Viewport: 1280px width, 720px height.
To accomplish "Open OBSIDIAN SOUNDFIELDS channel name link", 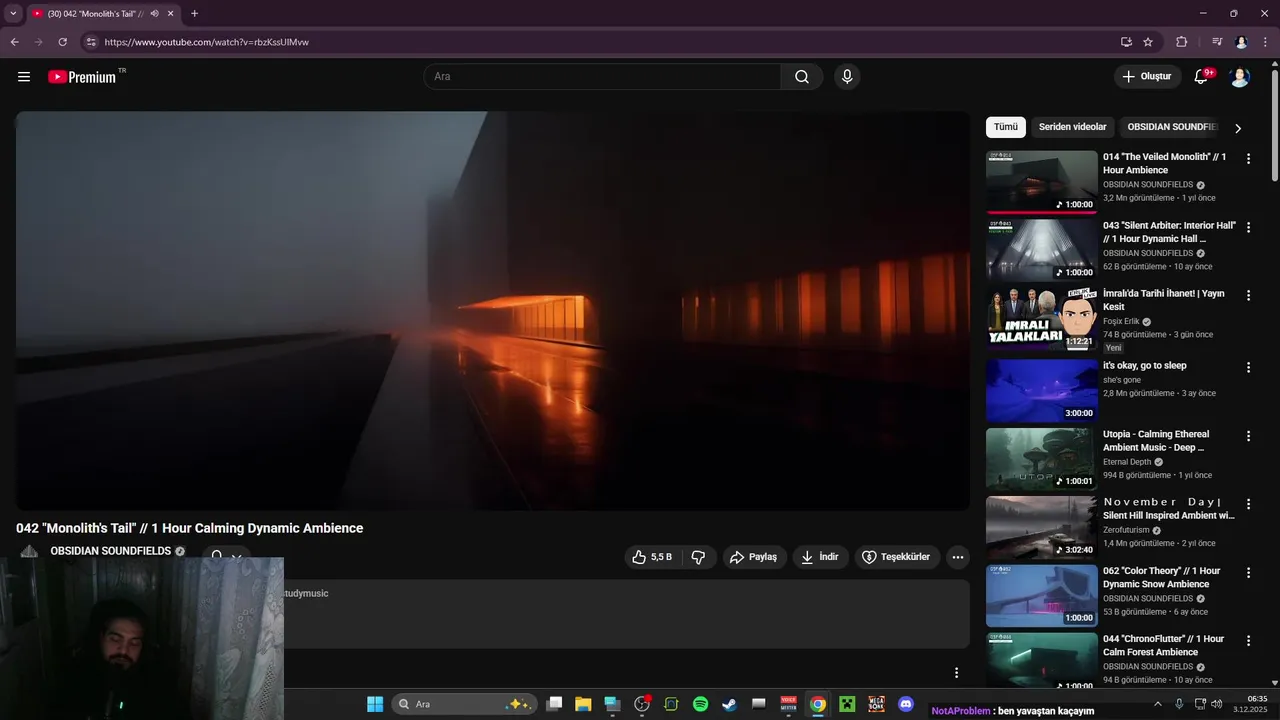I will [111, 551].
